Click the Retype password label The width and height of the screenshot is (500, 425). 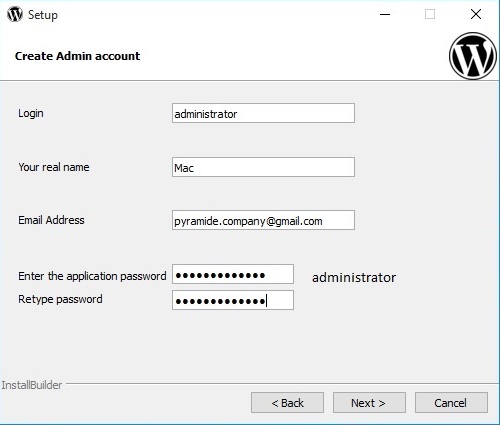[x=60, y=299]
